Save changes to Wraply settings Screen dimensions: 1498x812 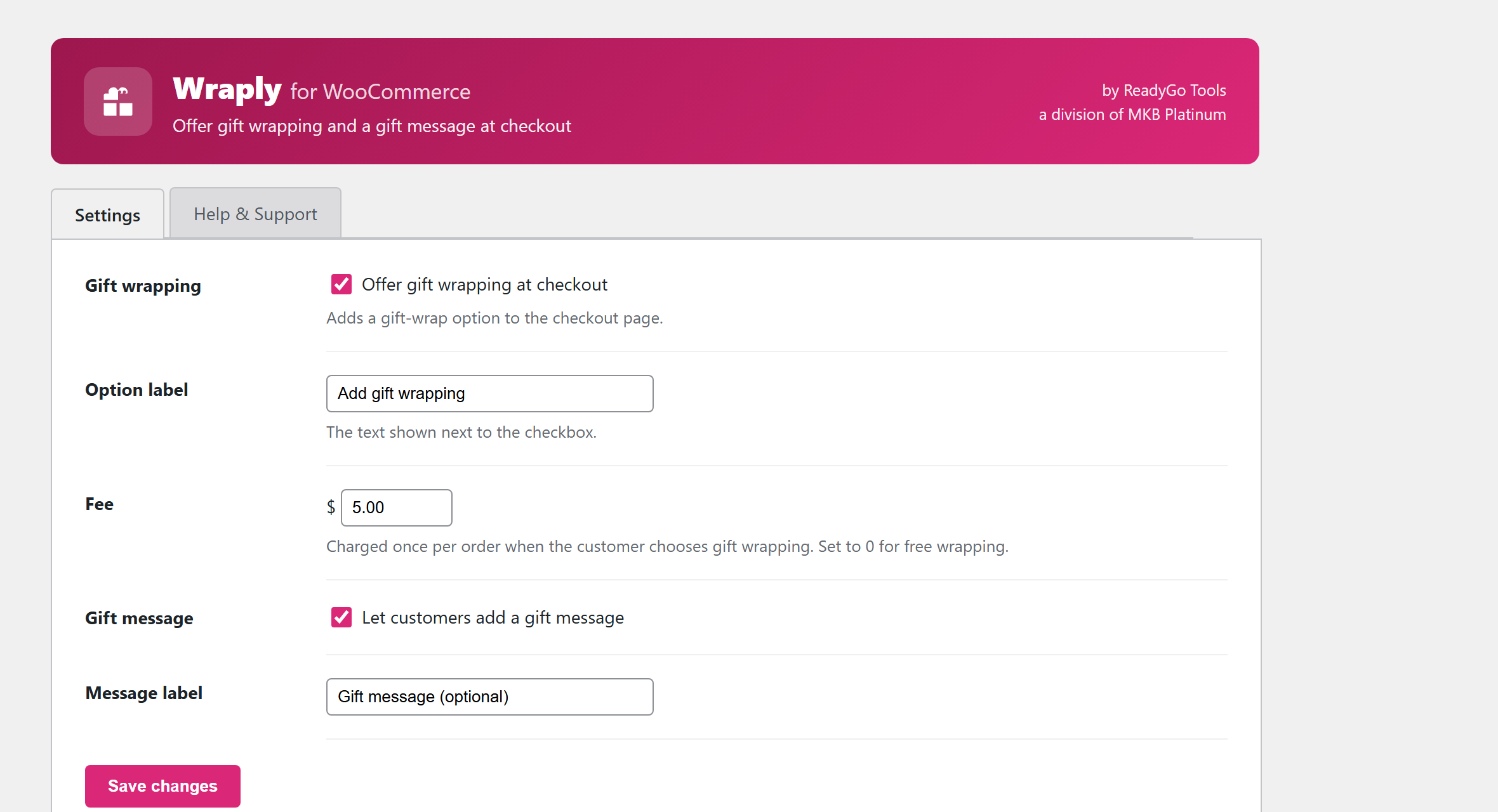162,786
